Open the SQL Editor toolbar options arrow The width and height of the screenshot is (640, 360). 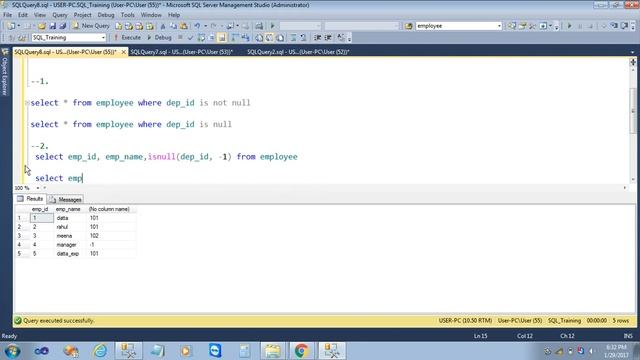pyautogui.click(x=349, y=39)
